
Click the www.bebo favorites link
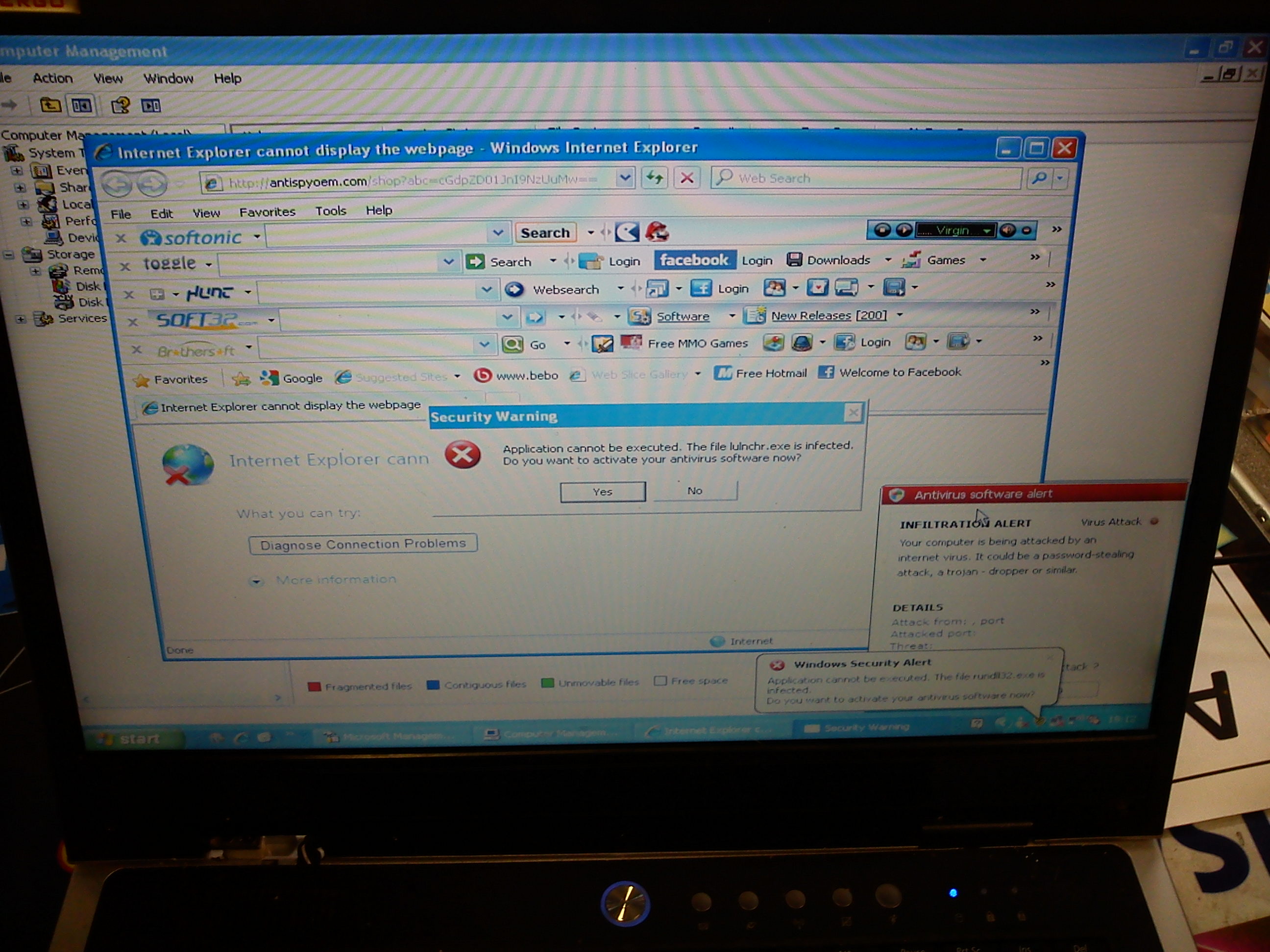515,375
